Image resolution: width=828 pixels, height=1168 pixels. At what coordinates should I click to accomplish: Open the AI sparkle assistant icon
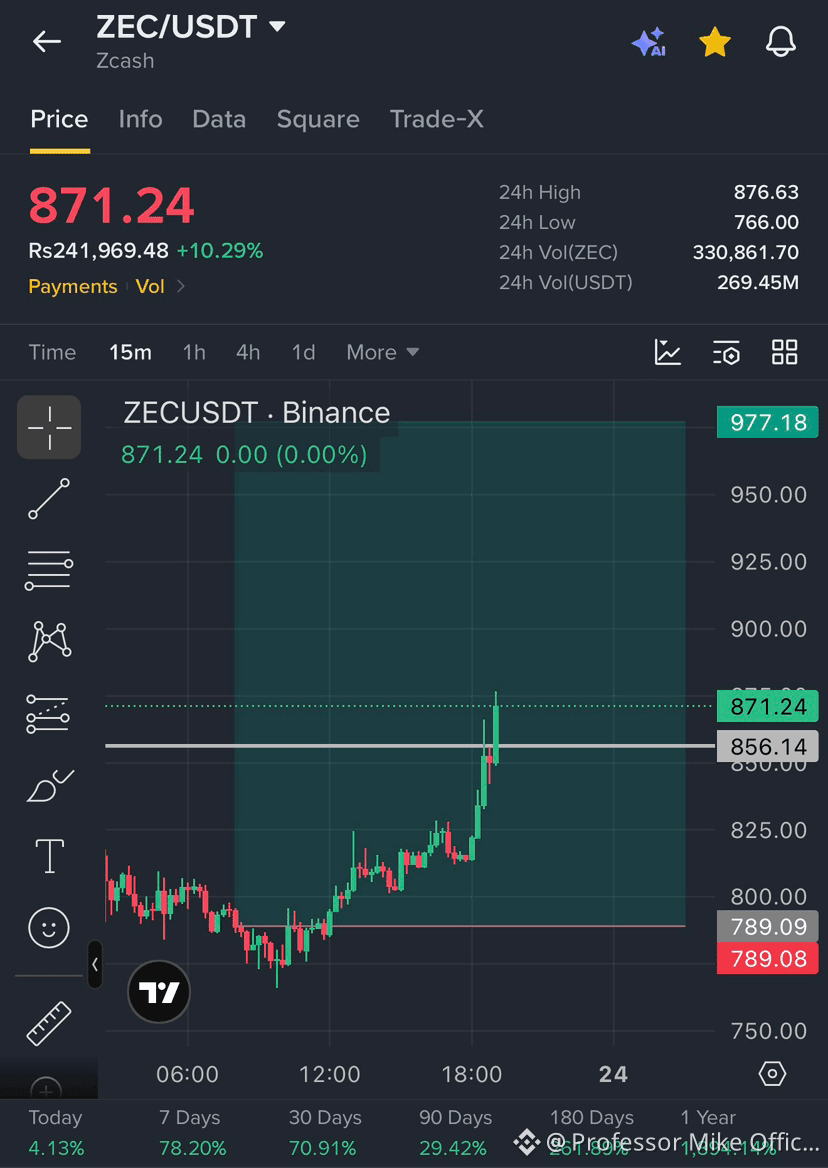(x=648, y=42)
